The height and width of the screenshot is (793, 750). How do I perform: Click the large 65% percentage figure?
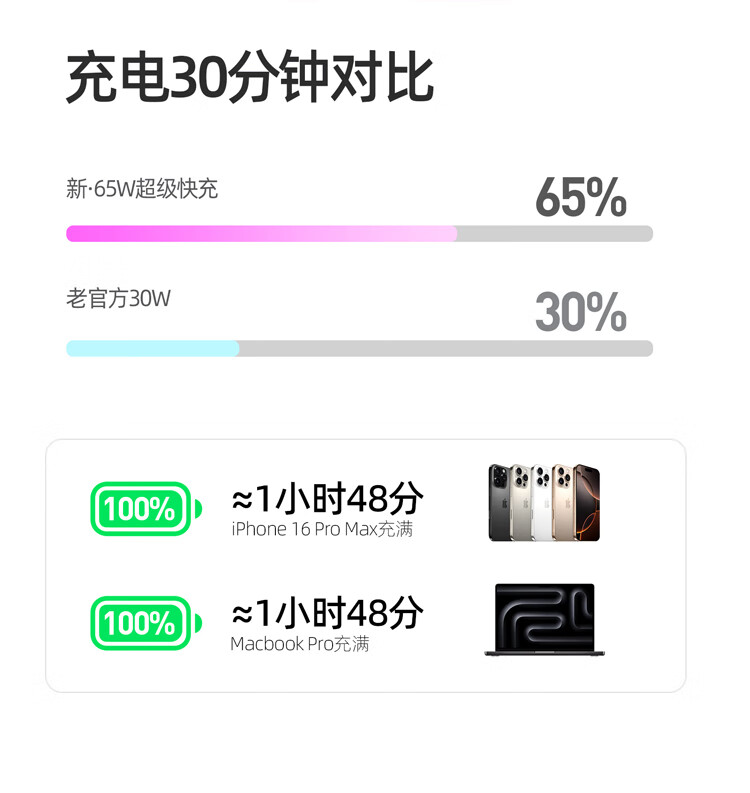click(x=580, y=197)
